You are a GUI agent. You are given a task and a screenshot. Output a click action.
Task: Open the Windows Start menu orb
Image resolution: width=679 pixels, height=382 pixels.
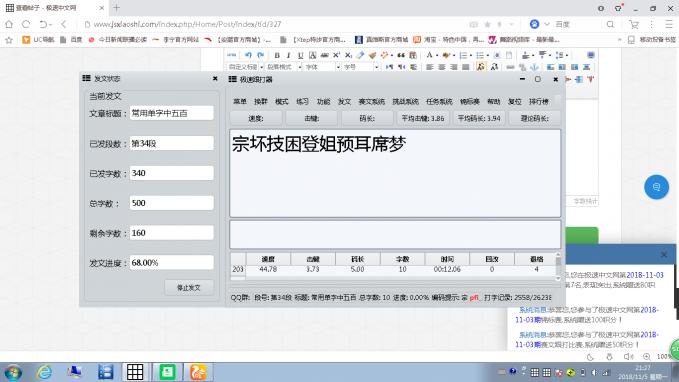tap(13, 372)
